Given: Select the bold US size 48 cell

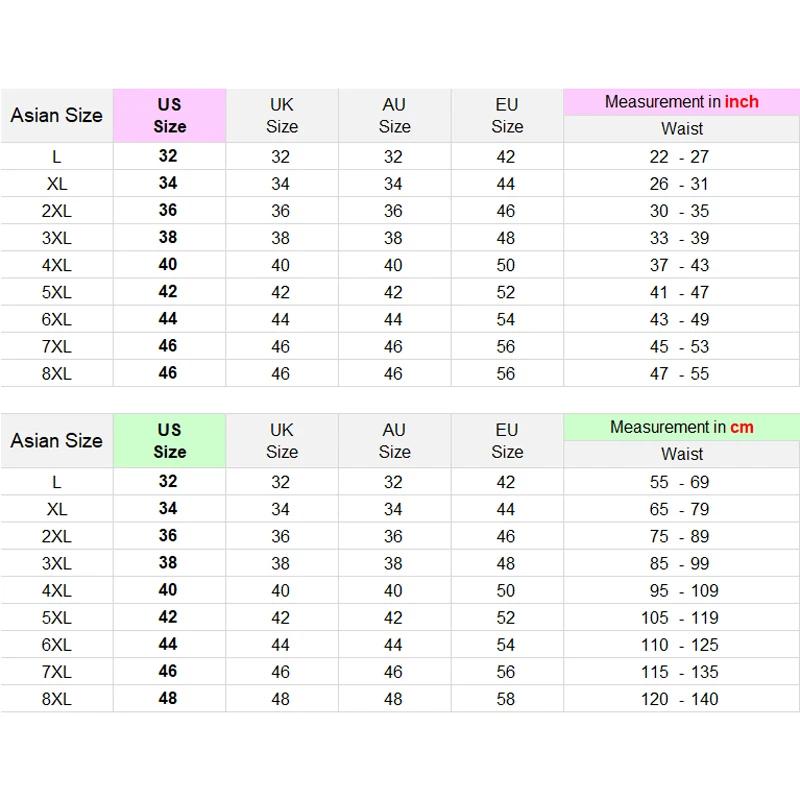Looking at the screenshot, I should 168,698.
